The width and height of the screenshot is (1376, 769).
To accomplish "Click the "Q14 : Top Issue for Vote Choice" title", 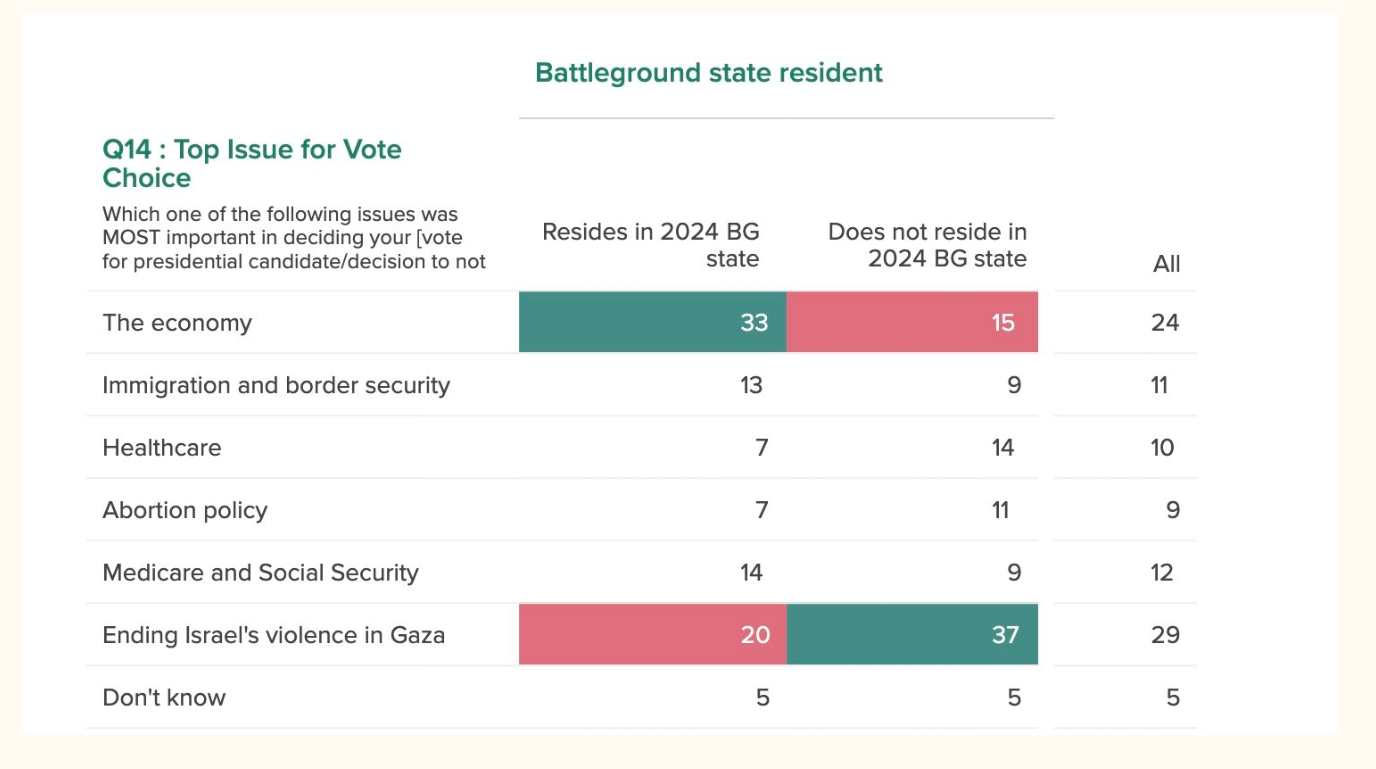I will click(x=251, y=164).
